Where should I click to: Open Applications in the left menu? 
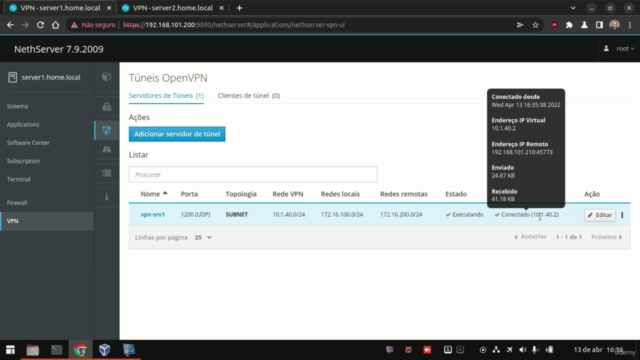(x=23, y=124)
